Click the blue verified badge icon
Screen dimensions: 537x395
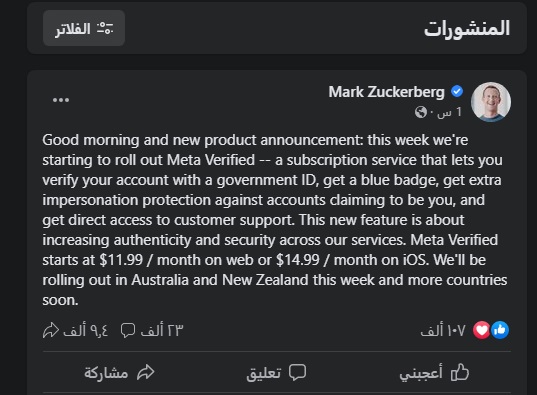tap(457, 91)
